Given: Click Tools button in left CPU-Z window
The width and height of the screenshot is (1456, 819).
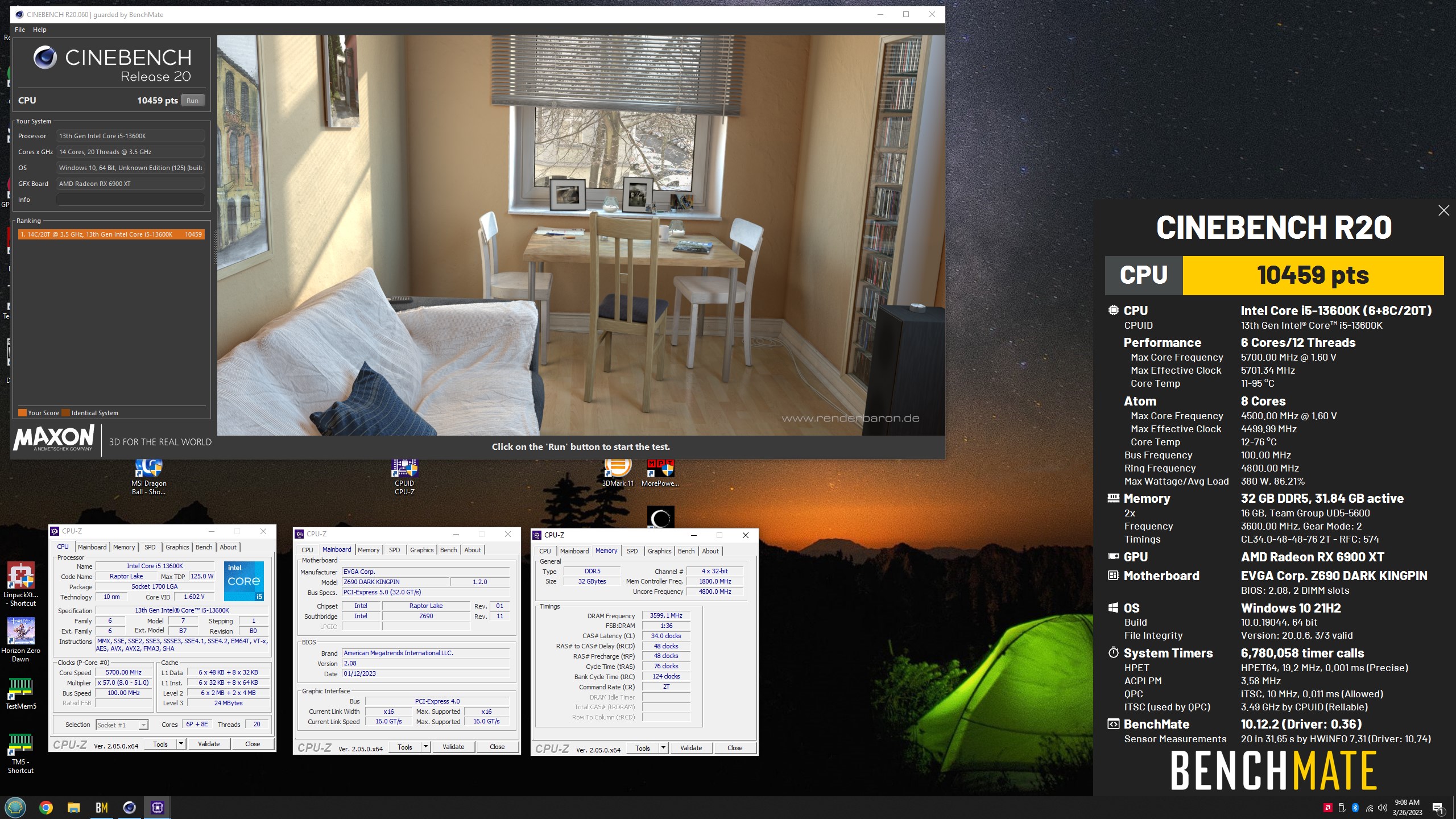Looking at the screenshot, I should tap(160, 744).
